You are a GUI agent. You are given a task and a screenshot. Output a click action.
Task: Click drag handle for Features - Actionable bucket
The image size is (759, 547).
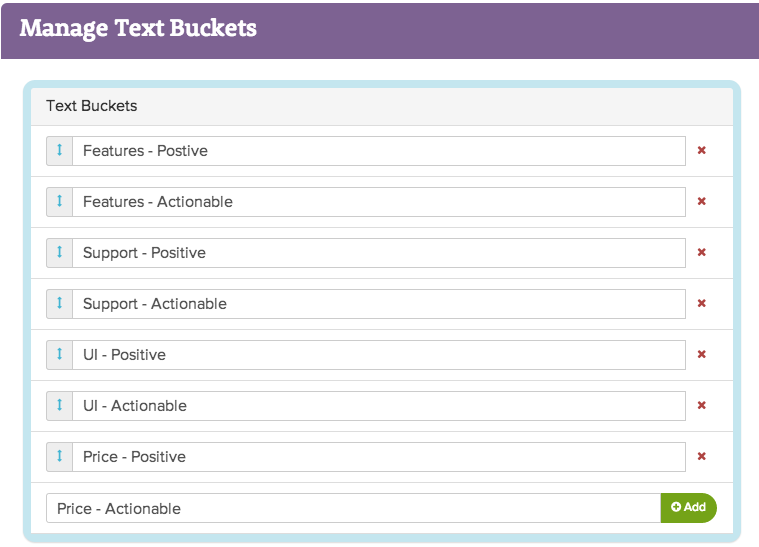(59, 202)
